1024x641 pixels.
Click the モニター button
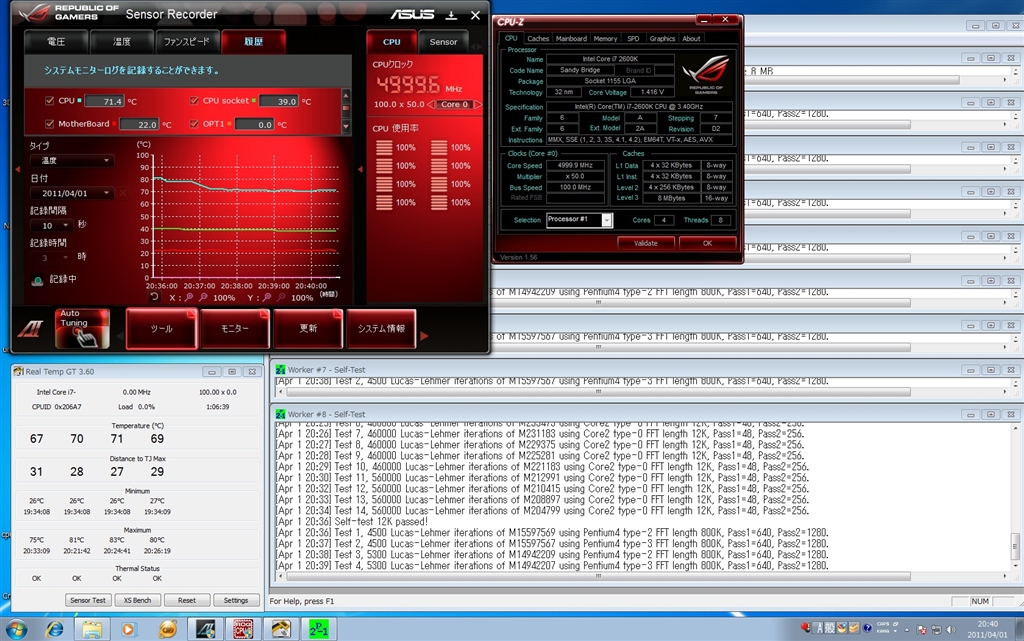[235, 328]
